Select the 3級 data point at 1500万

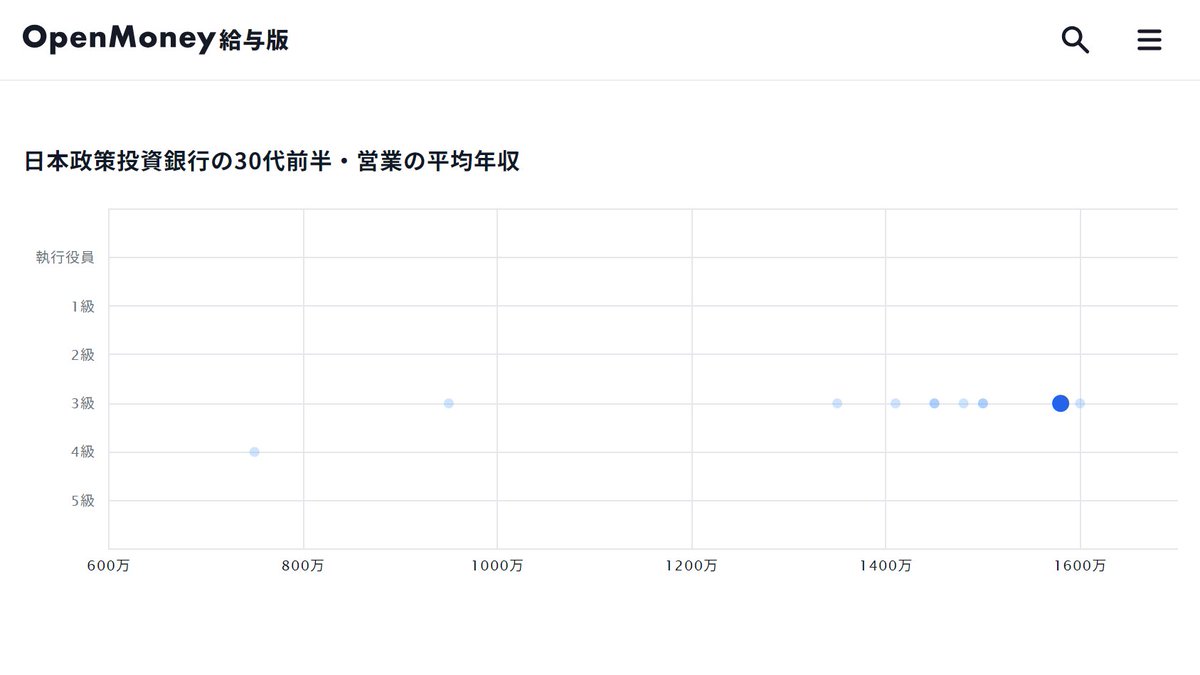pyautogui.click(x=983, y=403)
